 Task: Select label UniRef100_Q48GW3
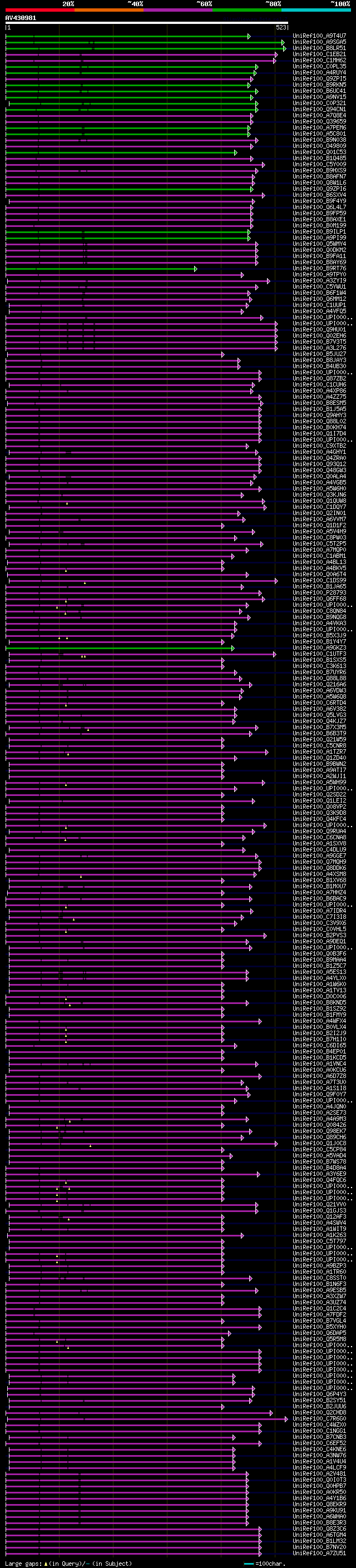pyautogui.click(x=319, y=471)
